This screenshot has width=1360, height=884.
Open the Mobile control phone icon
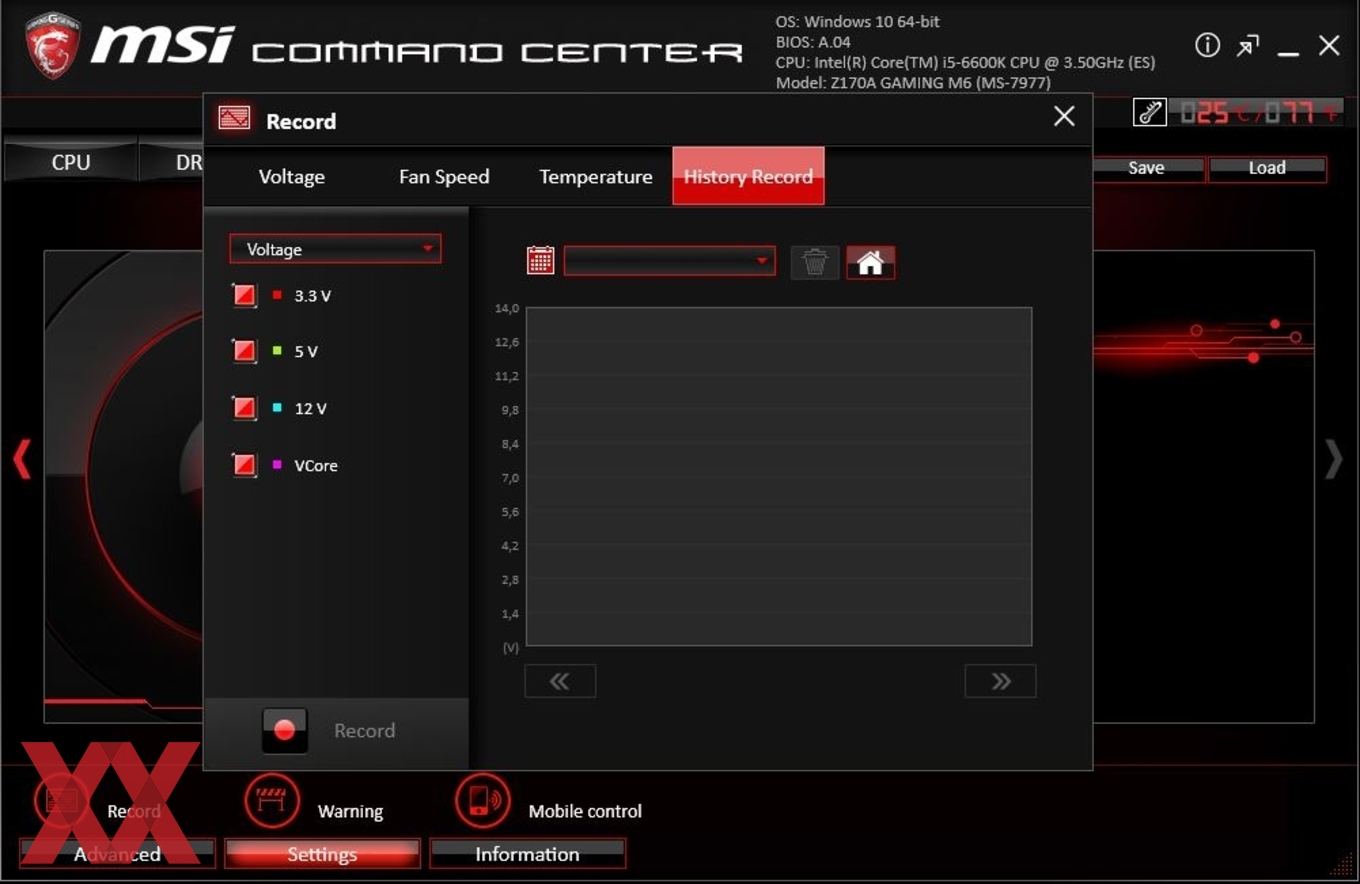(482, 800)
